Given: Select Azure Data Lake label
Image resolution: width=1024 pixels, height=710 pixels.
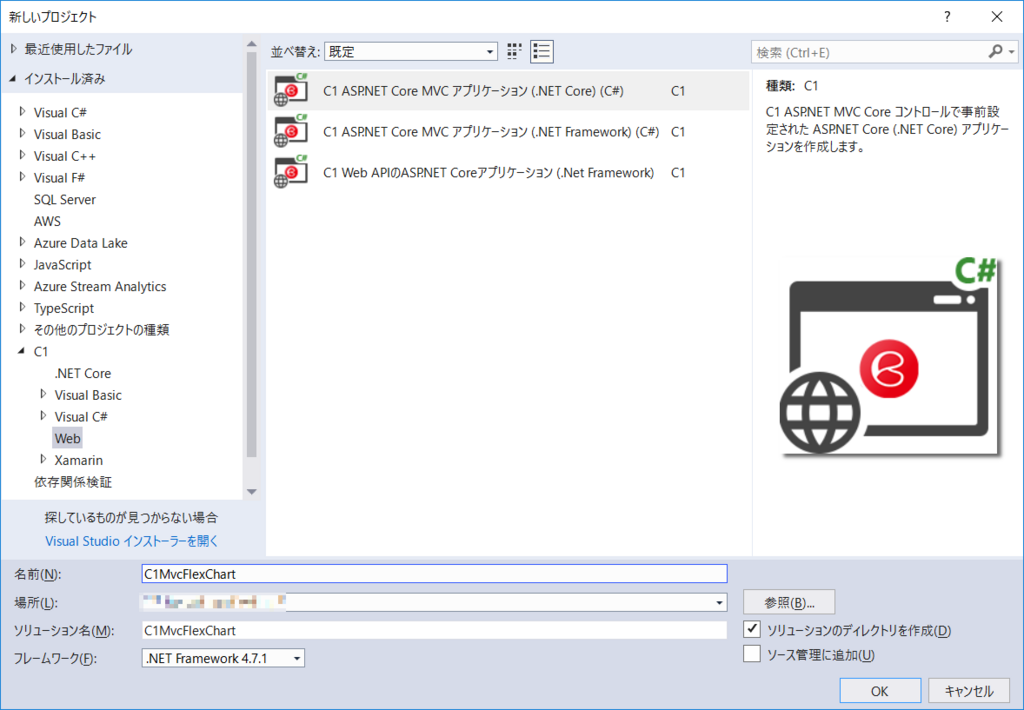Looking at the screenshot, I should pos(81,243).
